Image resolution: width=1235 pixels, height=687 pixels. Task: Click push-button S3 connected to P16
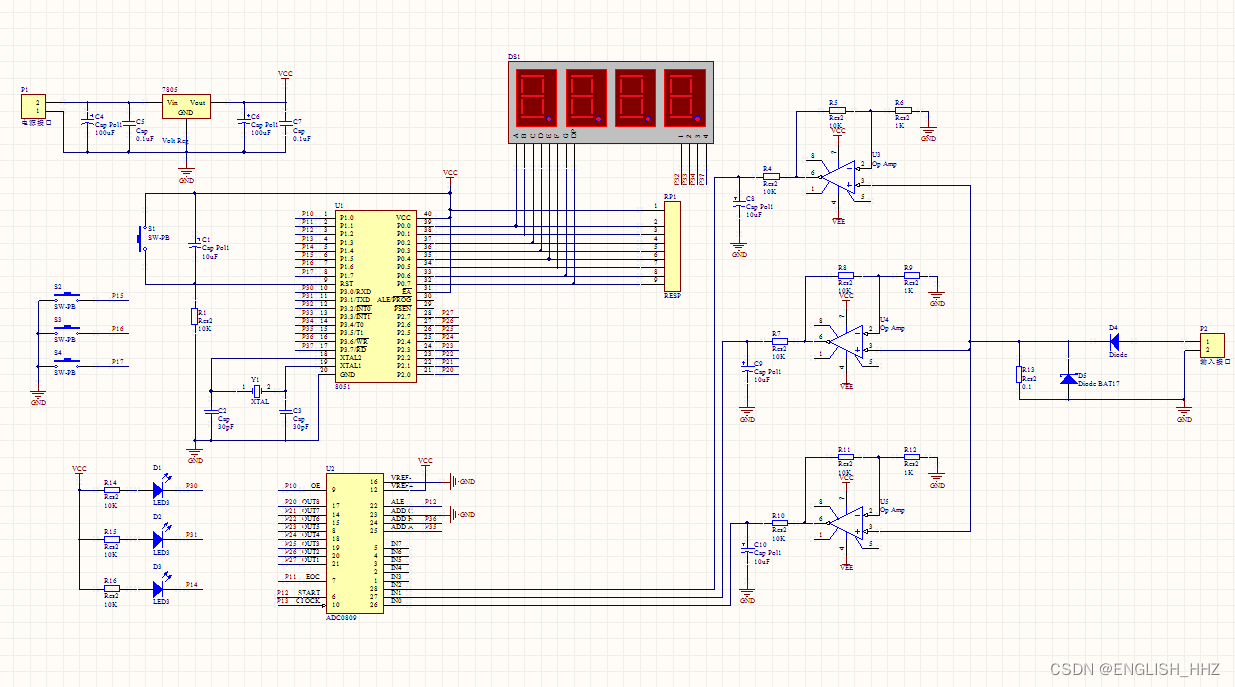pos(67,330)
